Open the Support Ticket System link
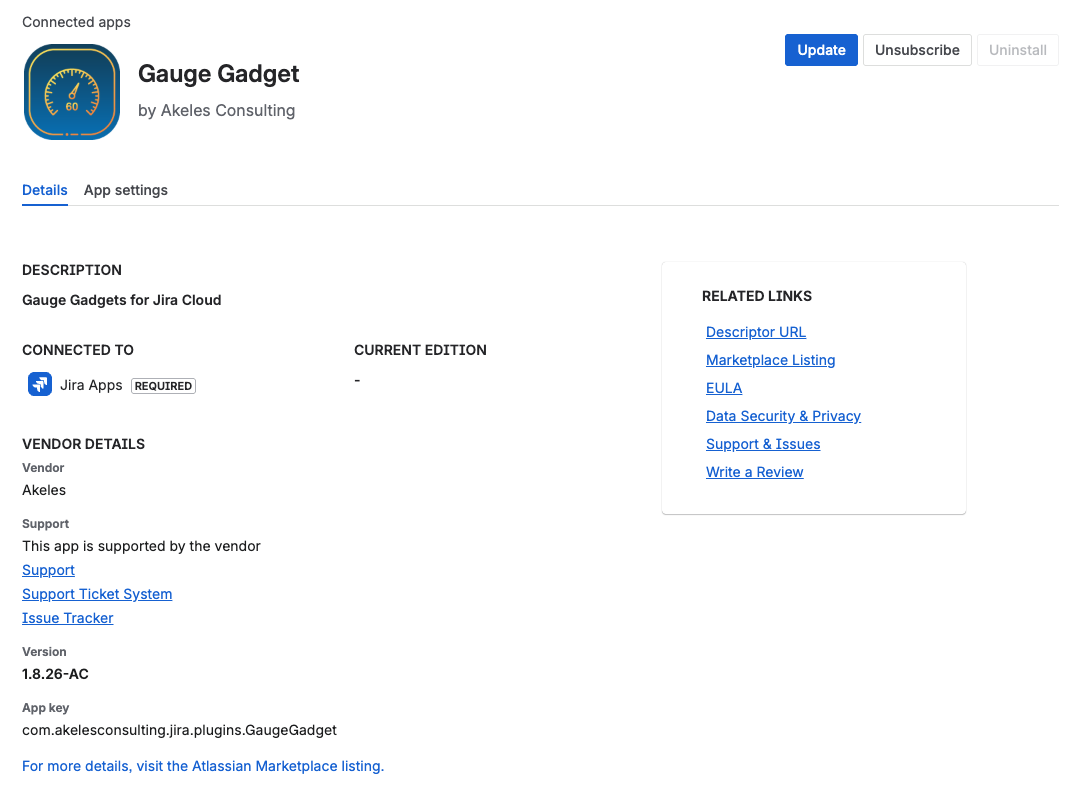Screen dimensions: 1079x791 tap(97, 594)
